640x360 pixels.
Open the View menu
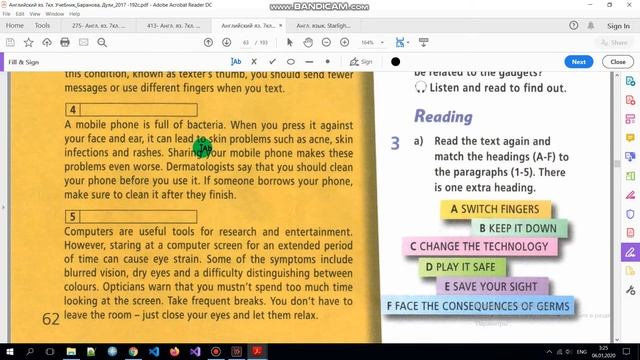[x=35, y=14]
